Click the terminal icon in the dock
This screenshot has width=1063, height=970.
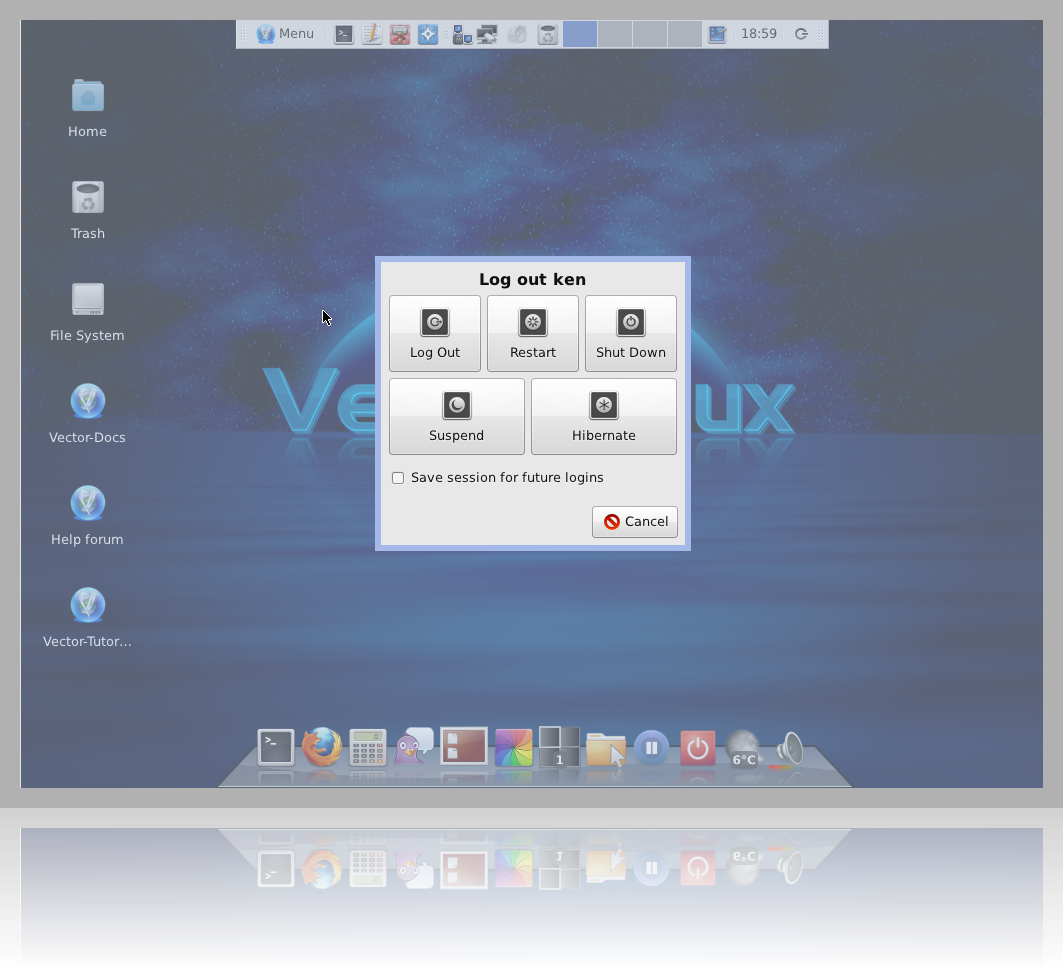276,747
